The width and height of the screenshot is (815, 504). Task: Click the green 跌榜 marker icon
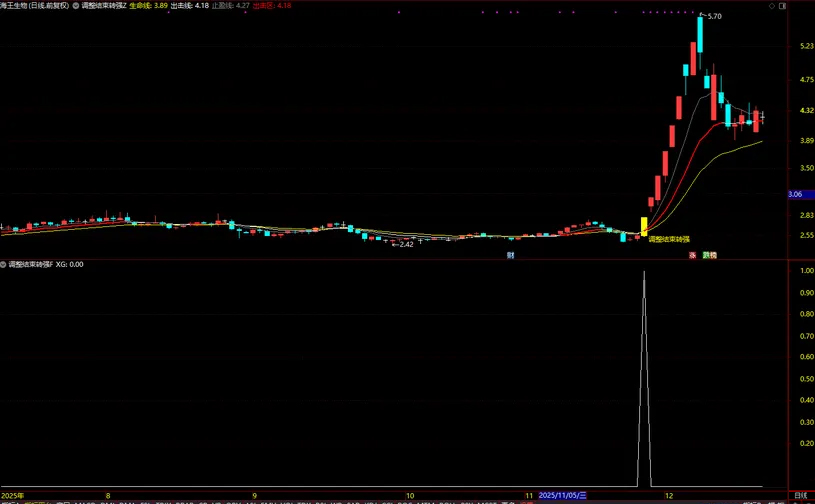coord(709,255)
